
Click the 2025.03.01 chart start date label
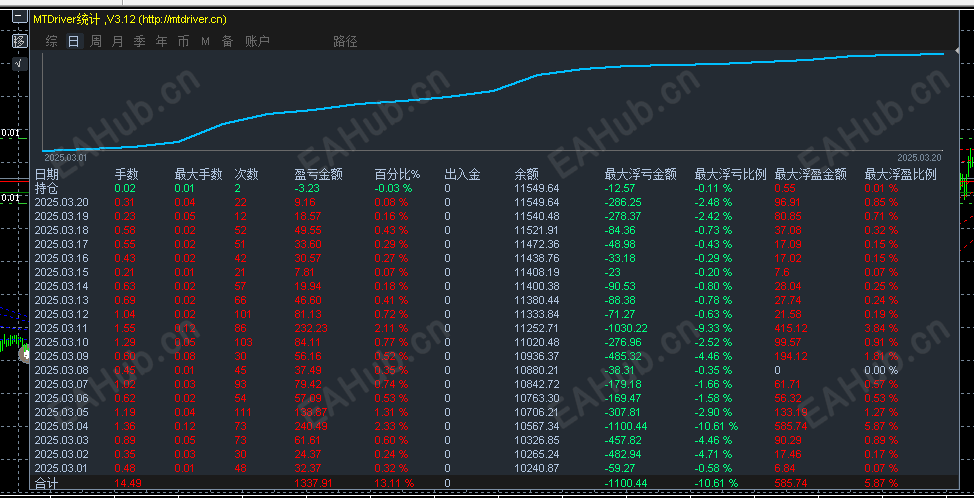coord(66,157)
